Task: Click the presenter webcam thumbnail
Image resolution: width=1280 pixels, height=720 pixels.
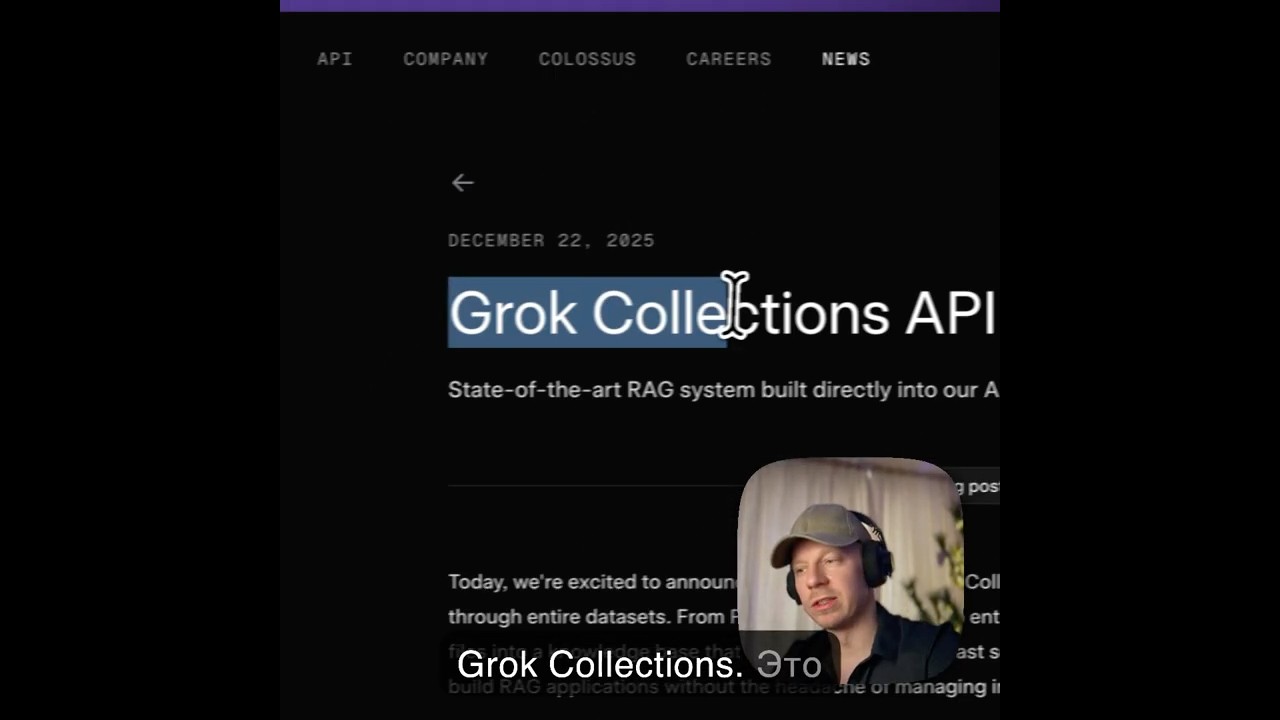Action: [x=850, y=570]
